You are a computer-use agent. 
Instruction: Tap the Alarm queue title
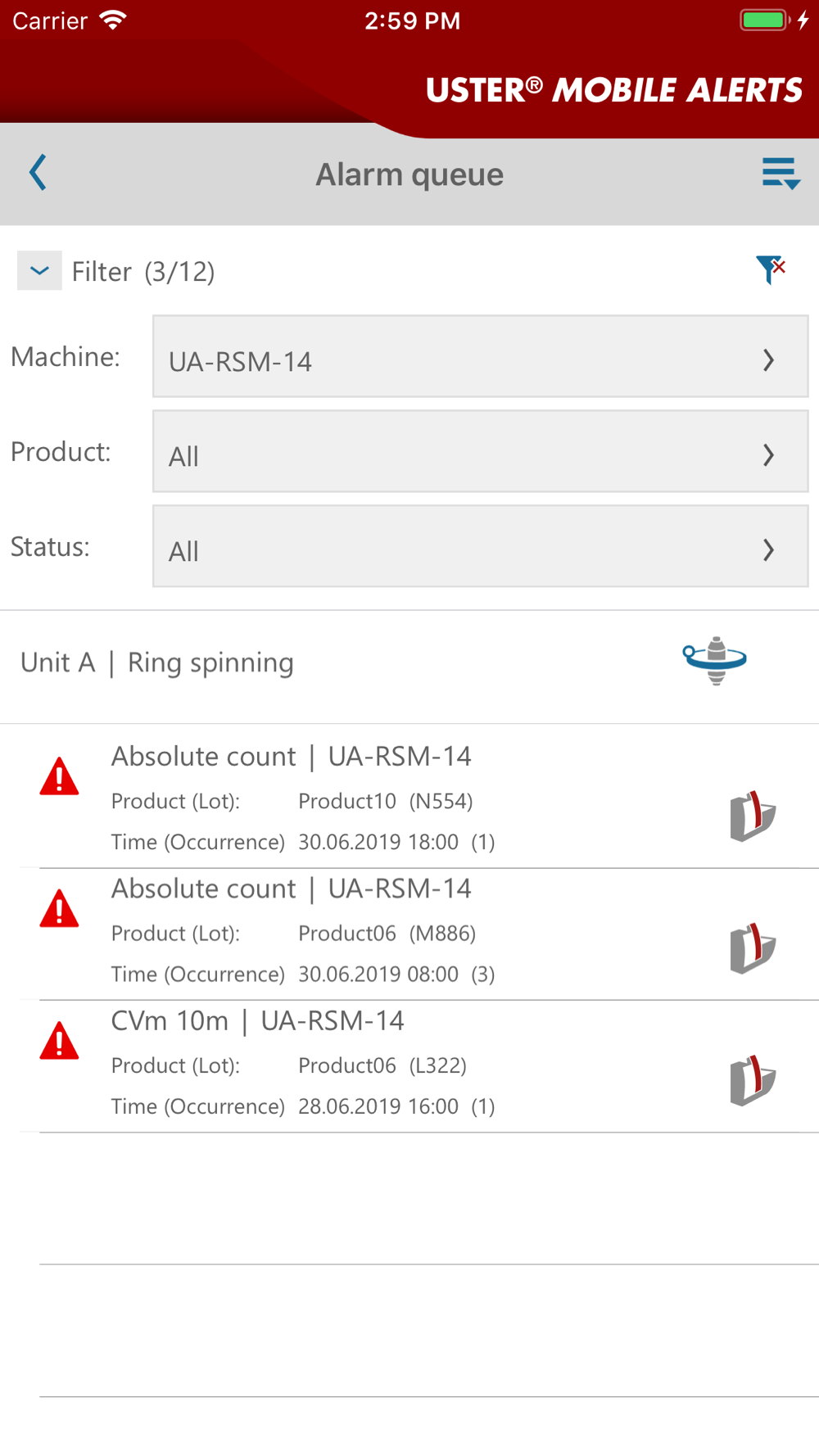coord(409,174)
